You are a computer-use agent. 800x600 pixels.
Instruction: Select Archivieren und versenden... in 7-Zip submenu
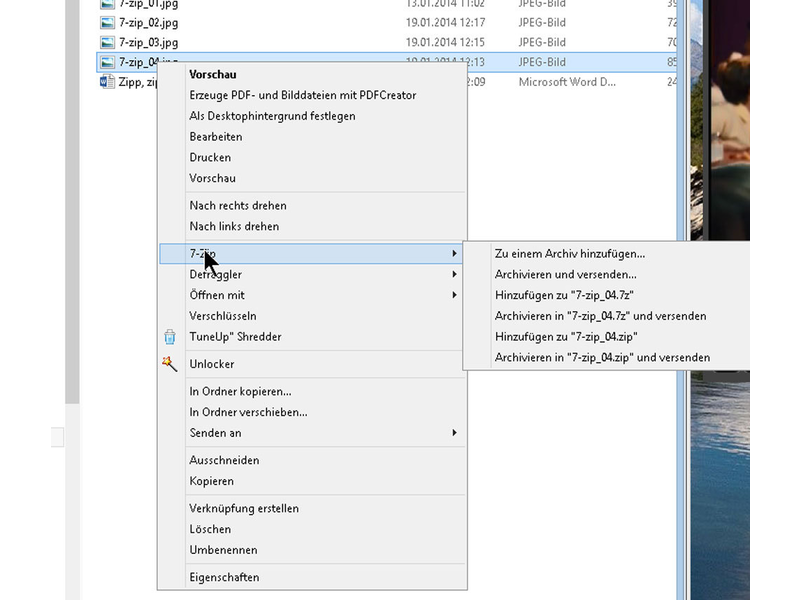(x=566, y=274)
